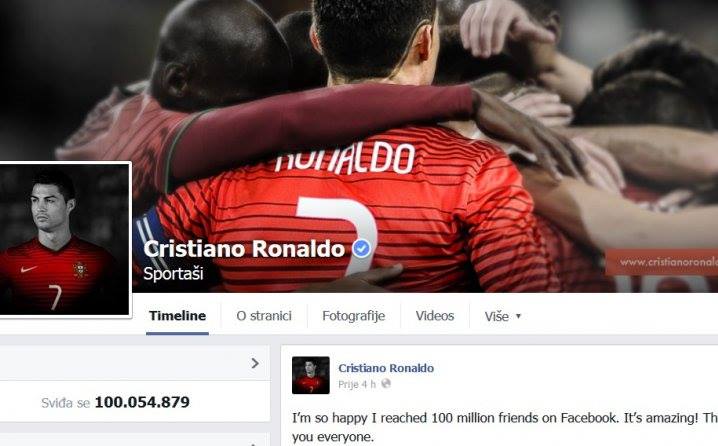Click the blue verified badge checkmark
The image size is (718, 446).
tap(361, 249)
